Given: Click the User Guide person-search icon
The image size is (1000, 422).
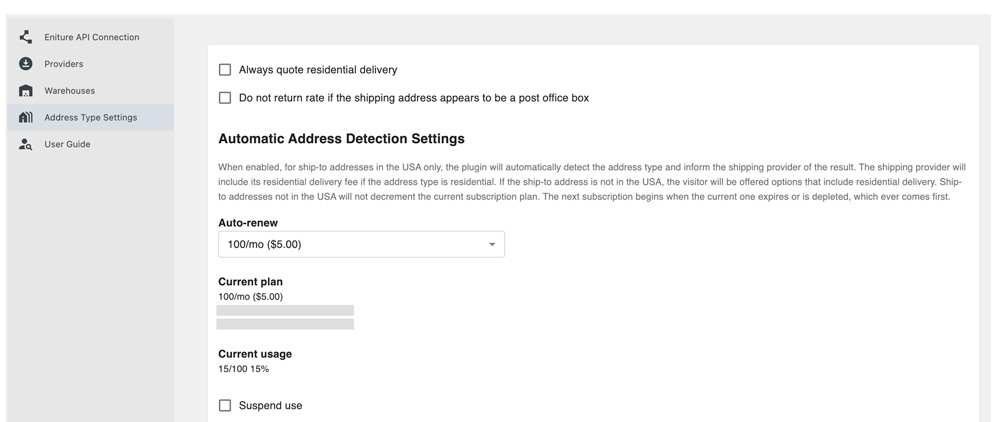Looking at the screenshot, I should [x=26, y=144].
